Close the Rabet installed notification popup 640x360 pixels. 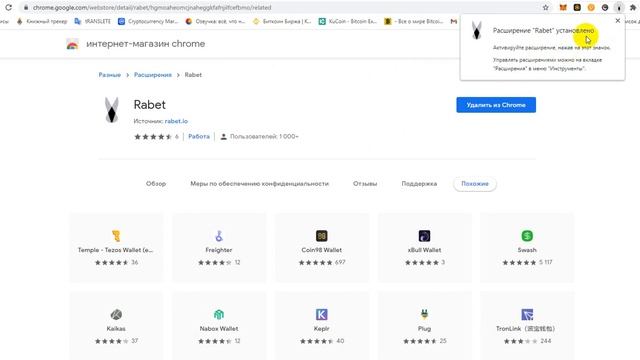618,20
